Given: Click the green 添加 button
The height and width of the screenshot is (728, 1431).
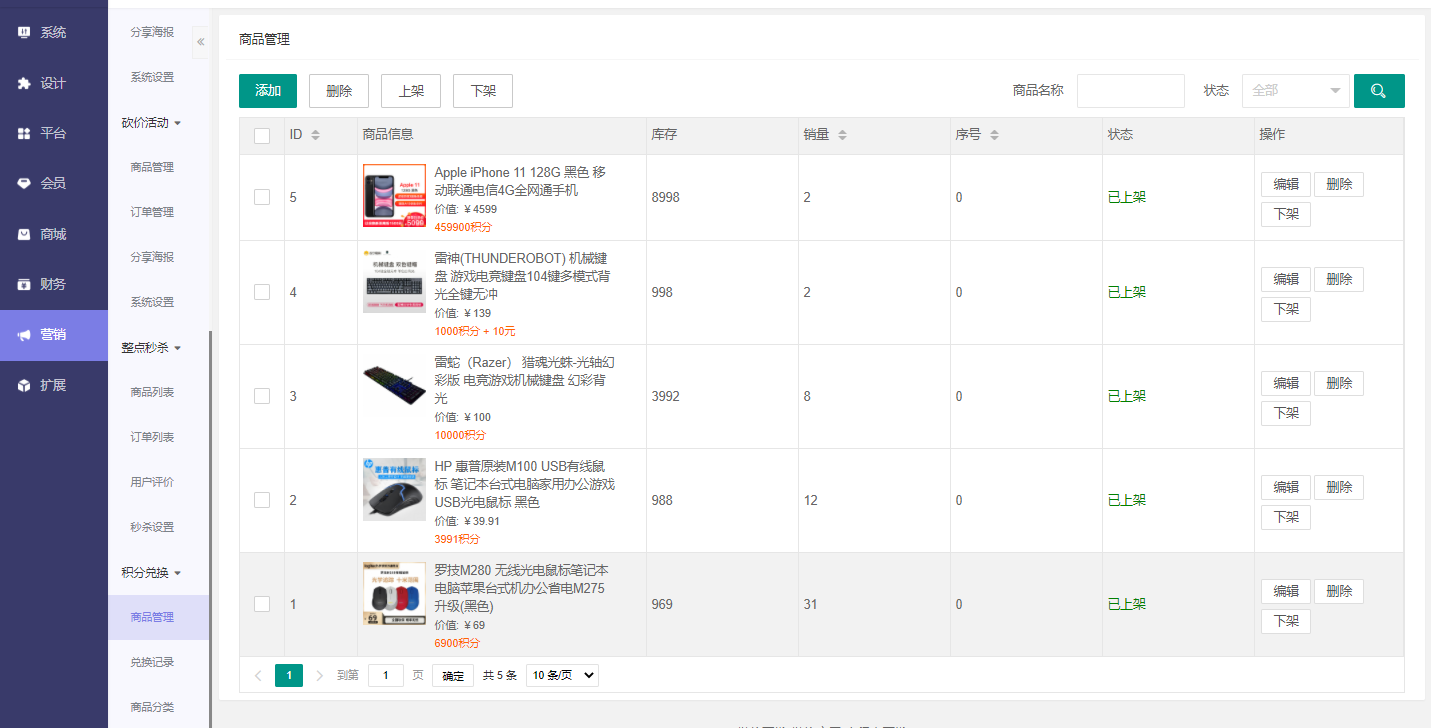Looking at the screenshot, I should (268, 91).
